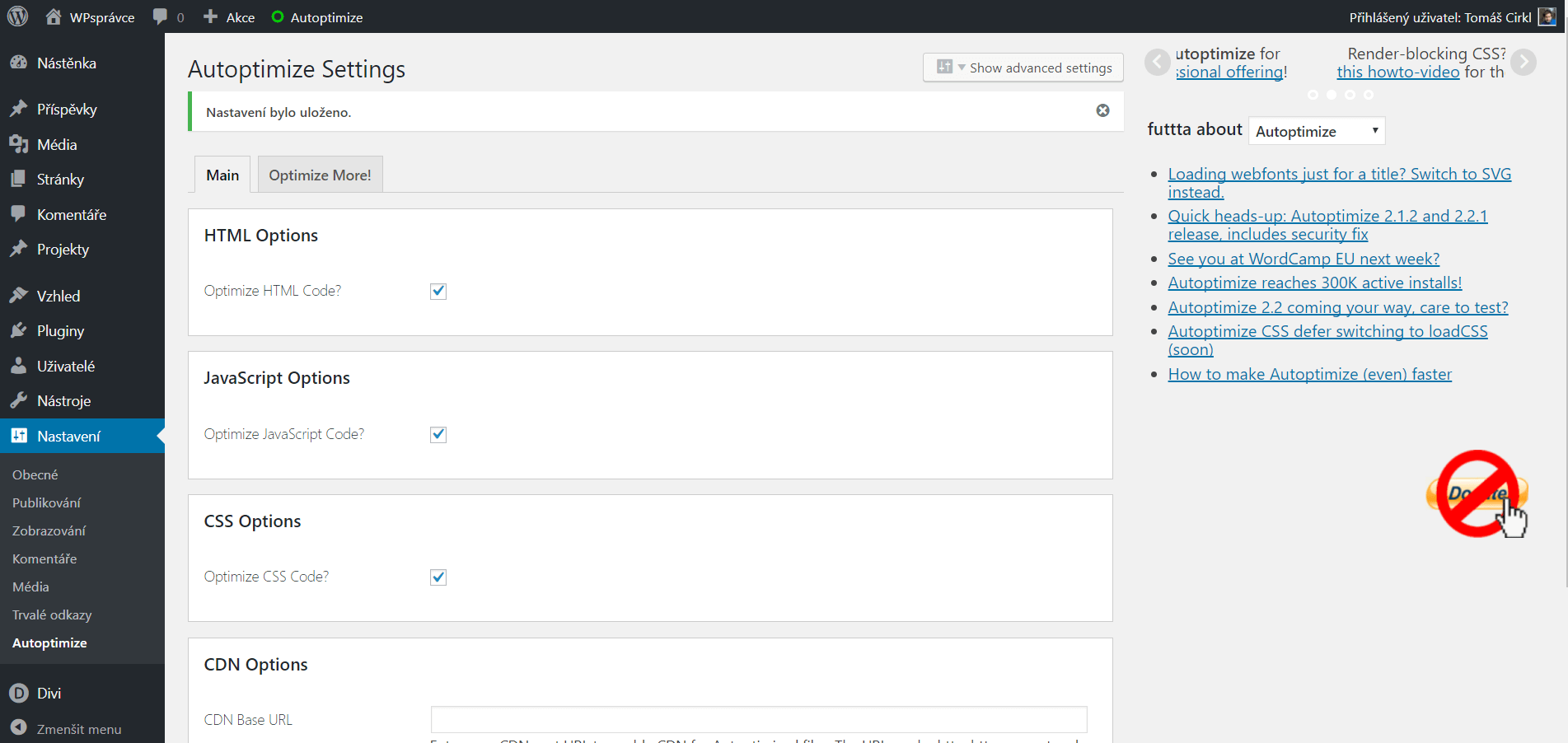
Task: Open Autoptimize reaches 300K active installs link
Action: point(1315,283)
